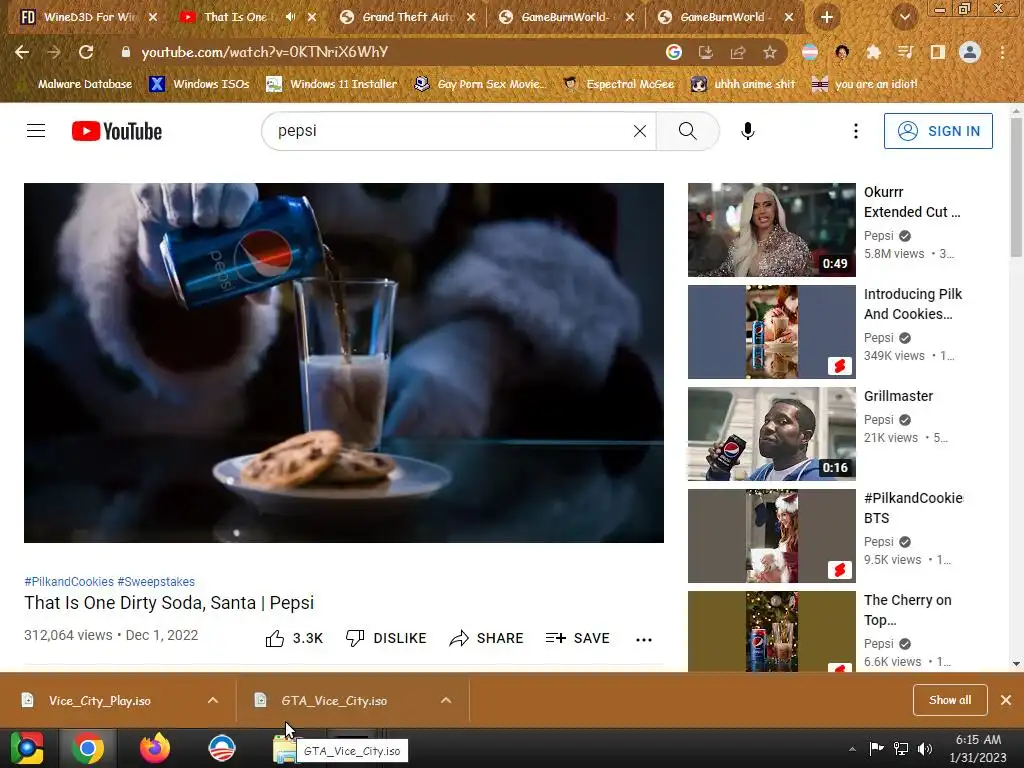Close the downloads bar
The width and height of the screenshot is (1024, 768).
(1006, 700)
